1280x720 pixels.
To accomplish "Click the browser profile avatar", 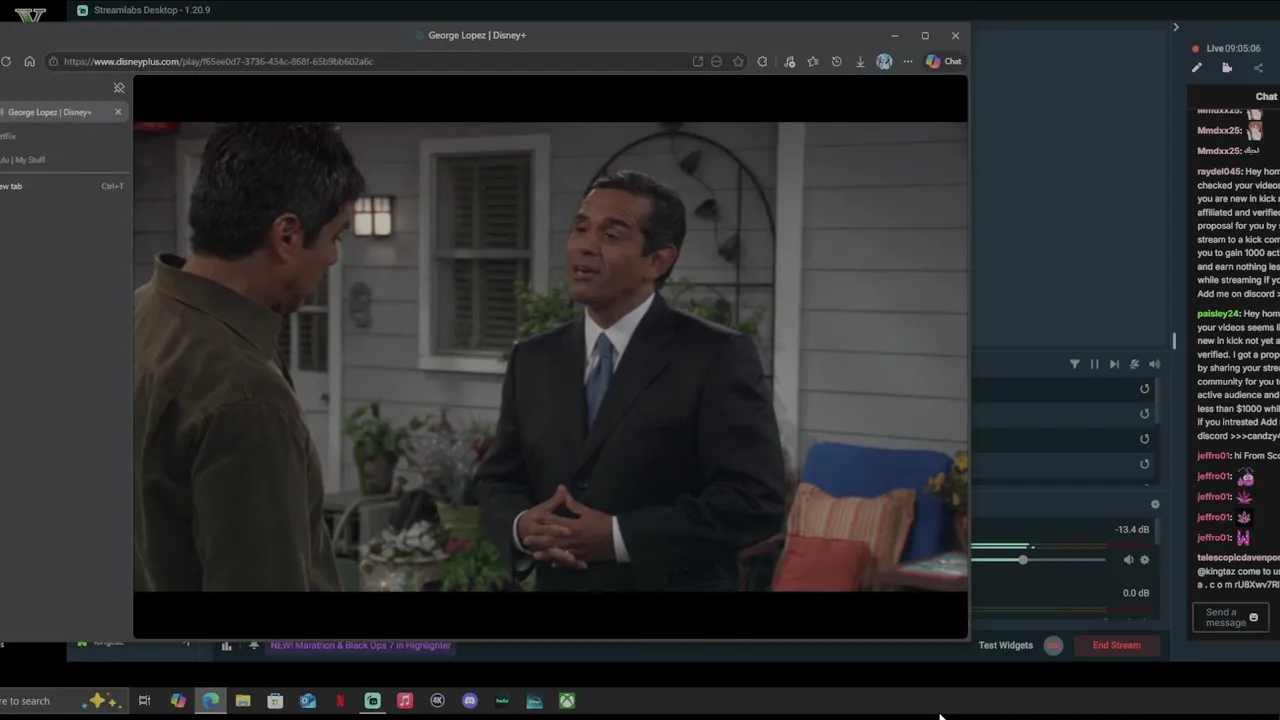I will [x=884, y=61].
